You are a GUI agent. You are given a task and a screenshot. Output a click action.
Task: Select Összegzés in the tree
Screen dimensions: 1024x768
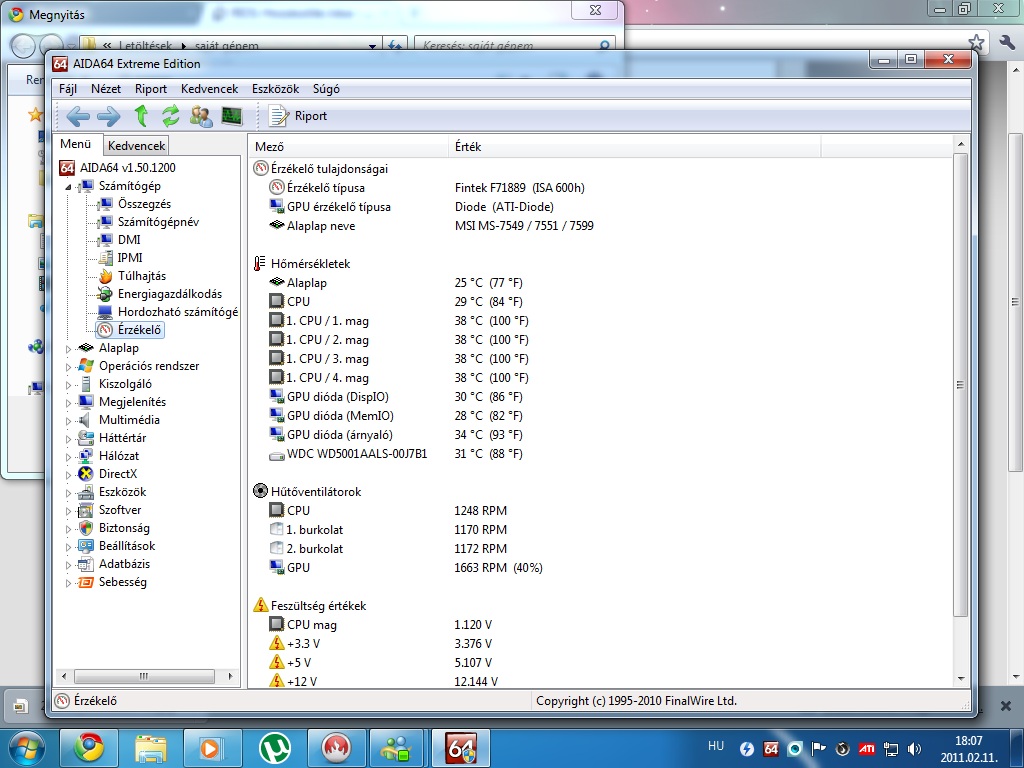click(144, 204)
